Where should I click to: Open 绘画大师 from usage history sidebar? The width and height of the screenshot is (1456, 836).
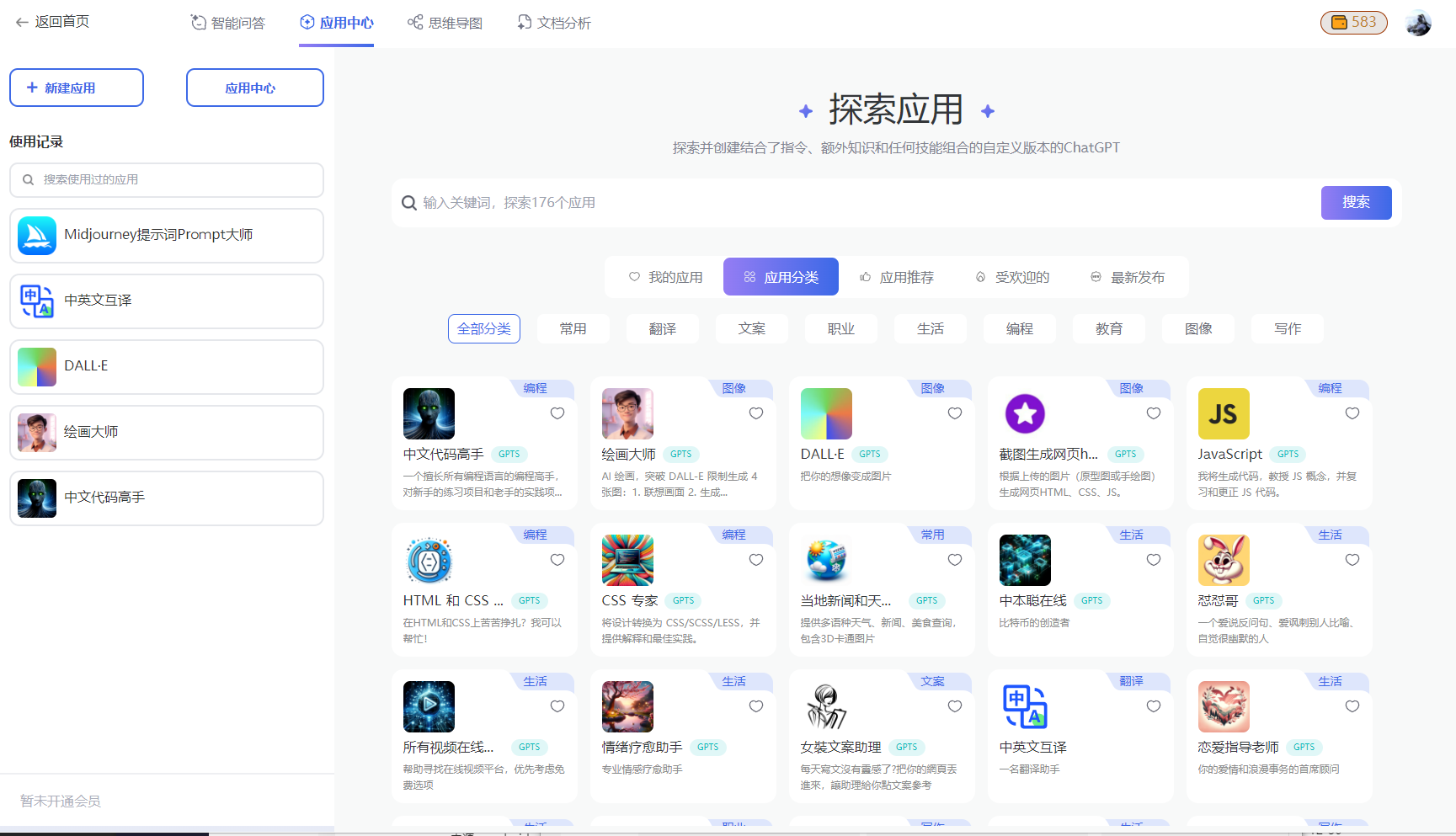[x=167, y=432]
